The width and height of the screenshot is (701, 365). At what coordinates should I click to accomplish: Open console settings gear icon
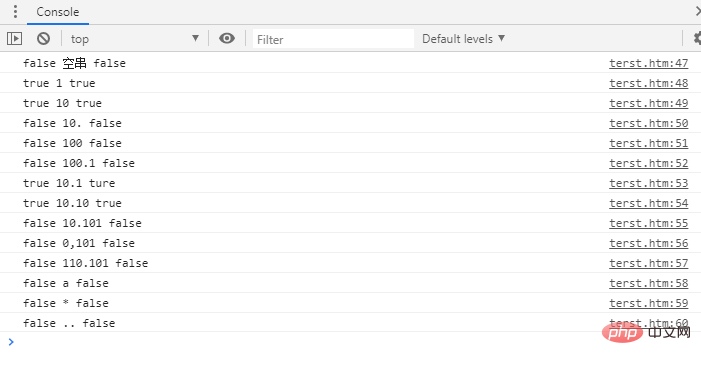697,38
